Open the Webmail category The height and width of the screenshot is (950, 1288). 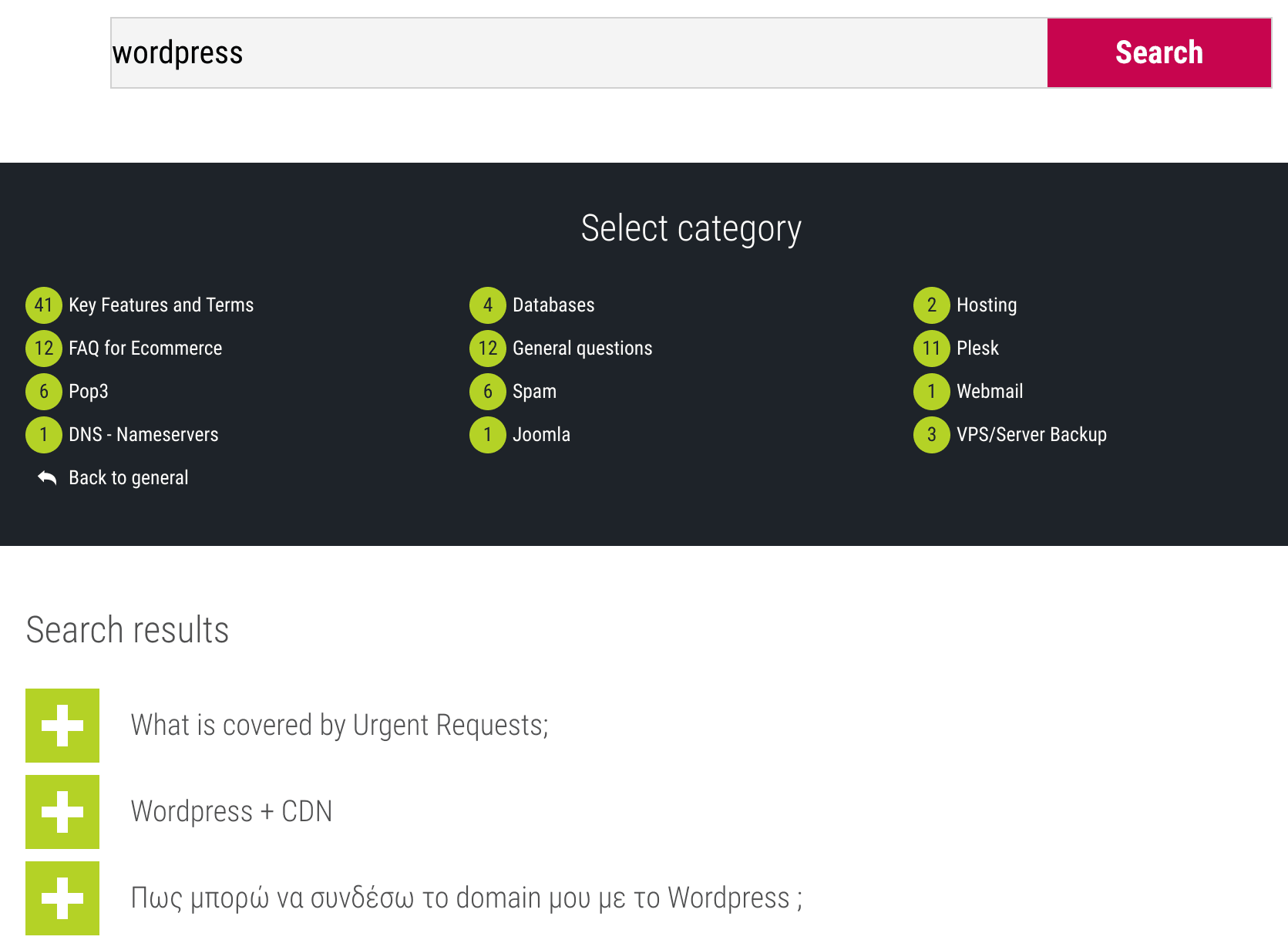(990, 392)
